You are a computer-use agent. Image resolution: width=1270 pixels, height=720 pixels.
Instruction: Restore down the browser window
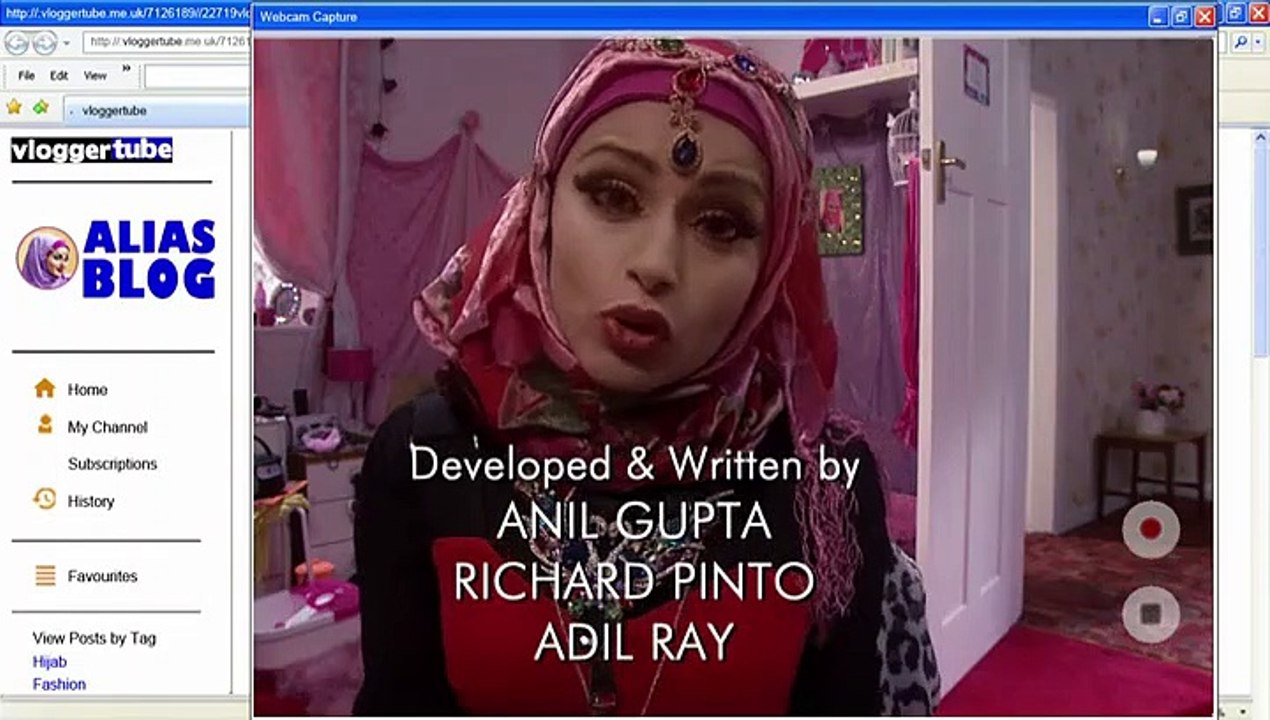coord(1236,13)
